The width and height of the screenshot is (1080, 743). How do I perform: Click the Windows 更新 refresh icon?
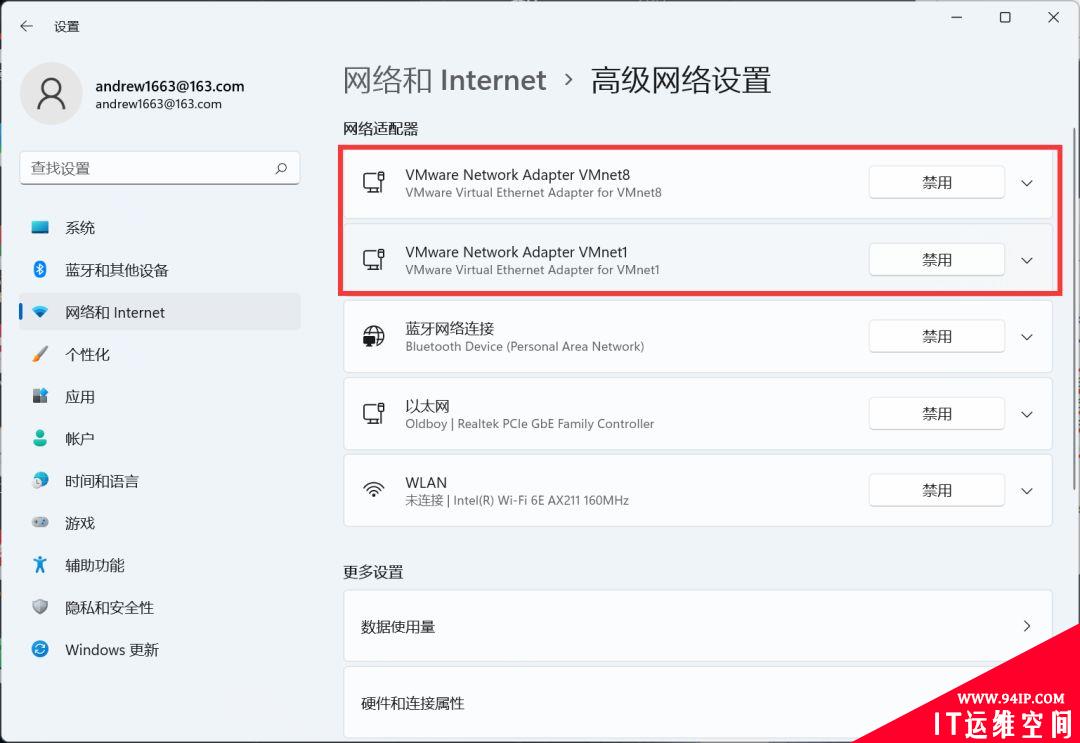(x=40, y=649)
